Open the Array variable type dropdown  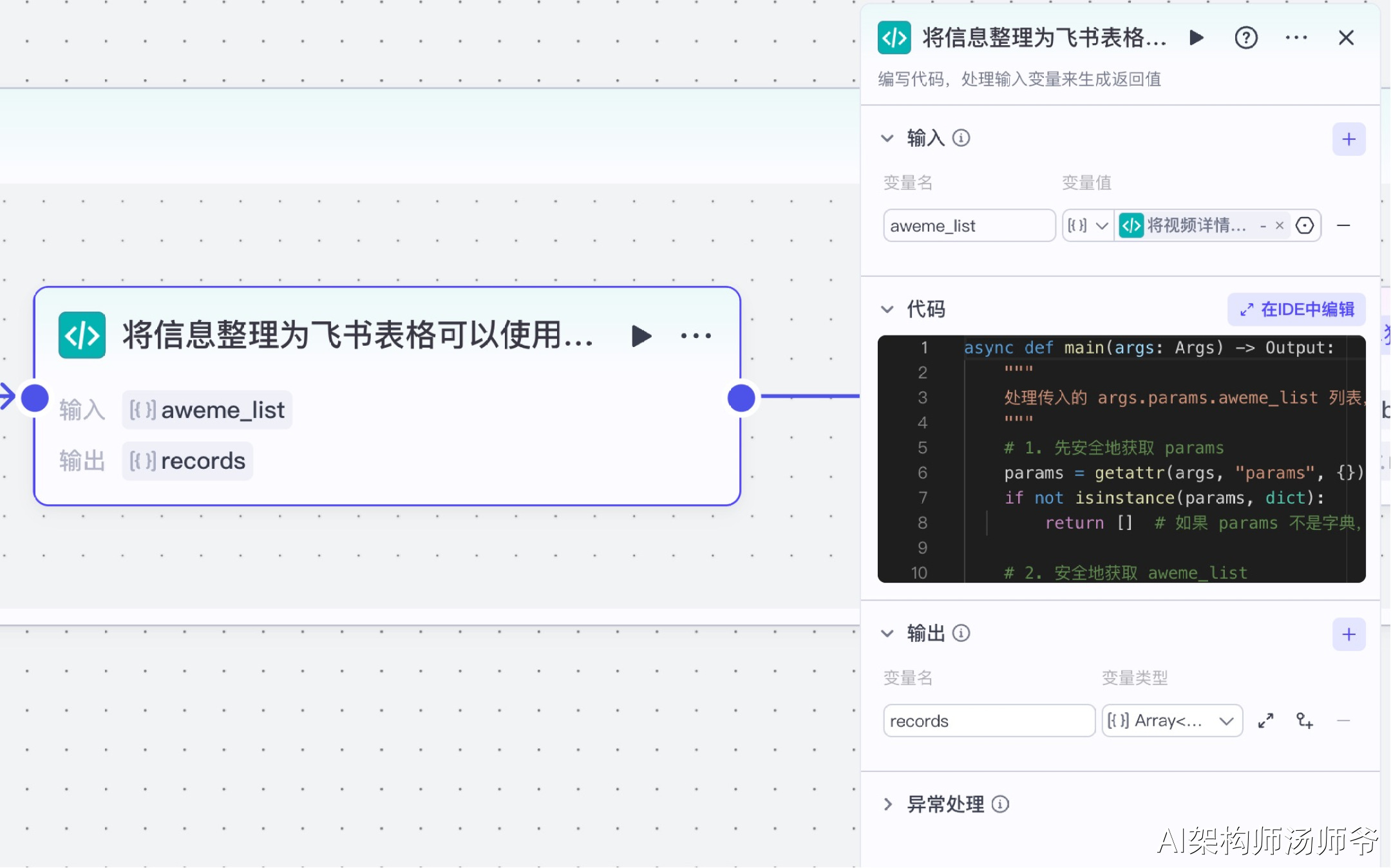(x=1172, y=721)
